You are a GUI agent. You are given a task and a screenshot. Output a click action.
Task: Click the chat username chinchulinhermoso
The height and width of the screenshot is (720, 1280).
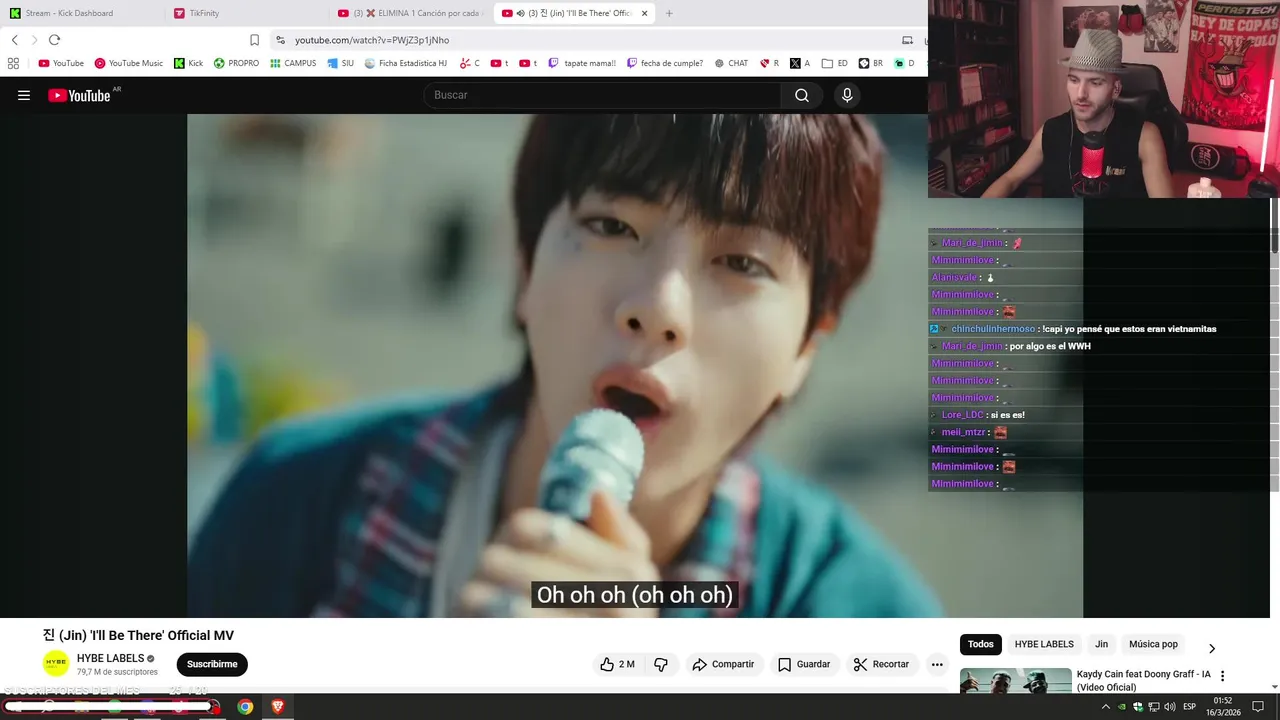(x=993, y=329)
